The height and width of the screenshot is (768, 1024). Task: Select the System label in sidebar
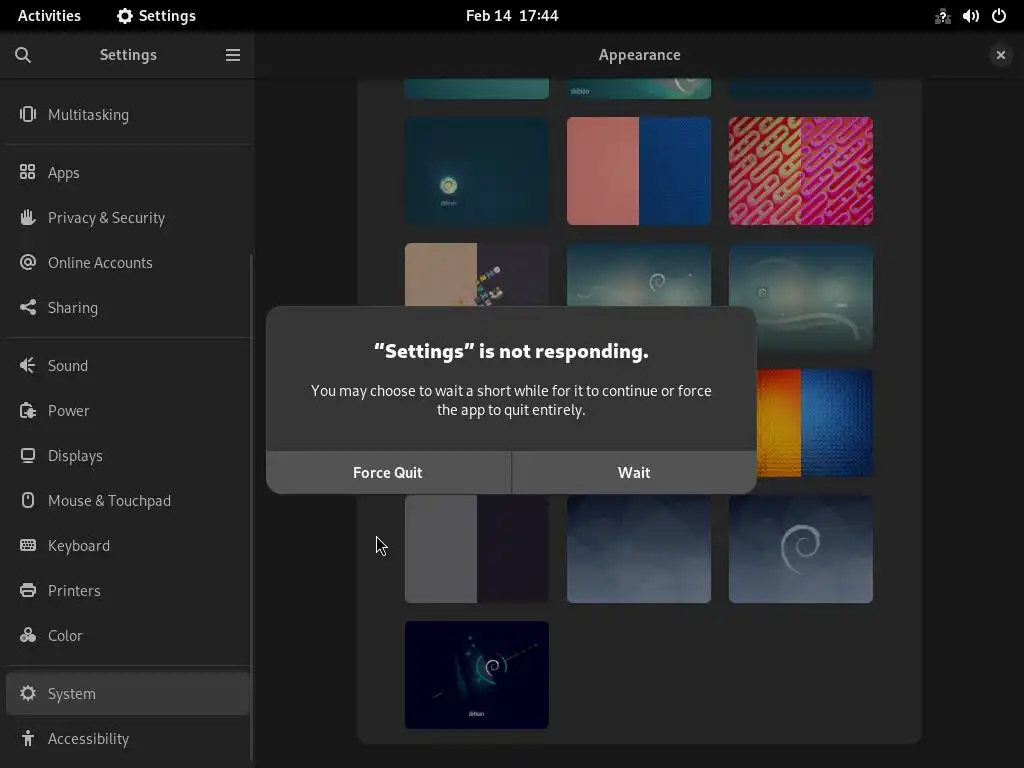pyautogui.click(x=71, y=694)
